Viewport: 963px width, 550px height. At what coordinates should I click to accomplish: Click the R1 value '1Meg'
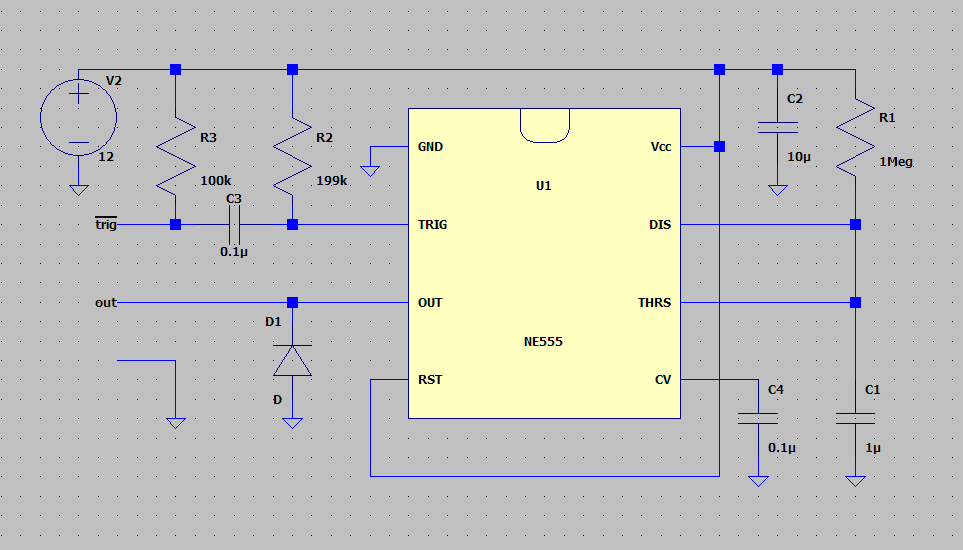(x=895, y=162)
